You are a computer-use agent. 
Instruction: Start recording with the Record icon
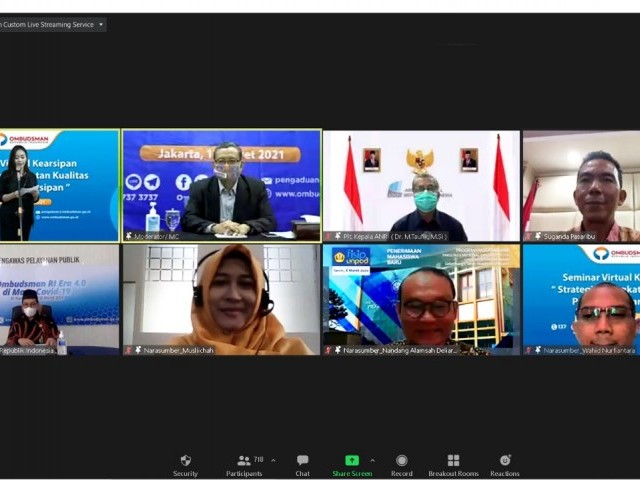[x=401, y=460]
